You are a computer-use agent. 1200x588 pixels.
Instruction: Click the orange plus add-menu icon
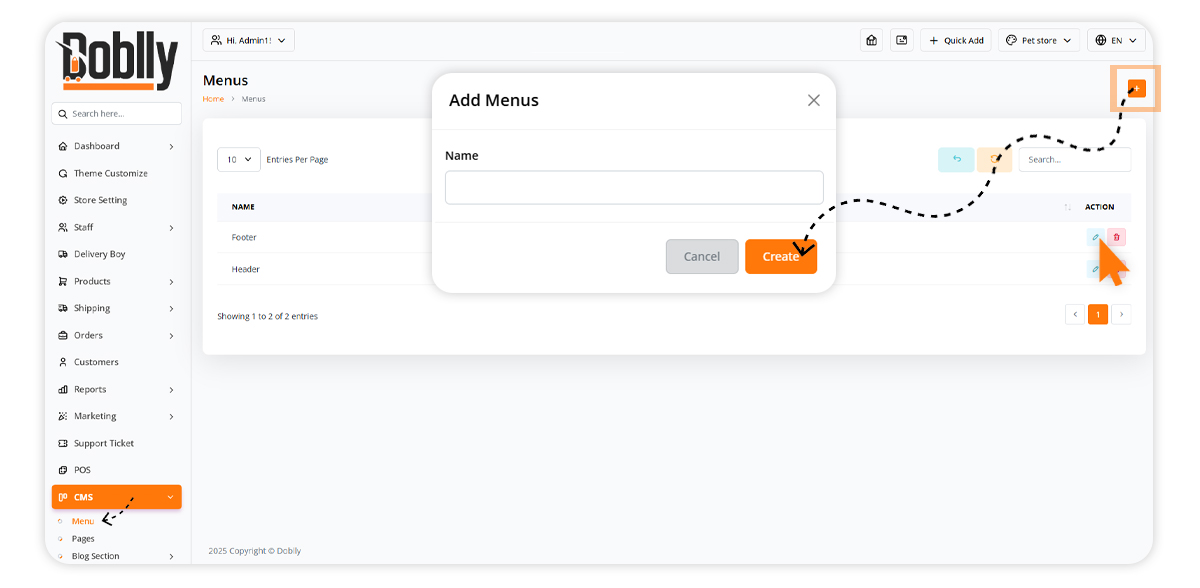click(x=1136, y=88)
